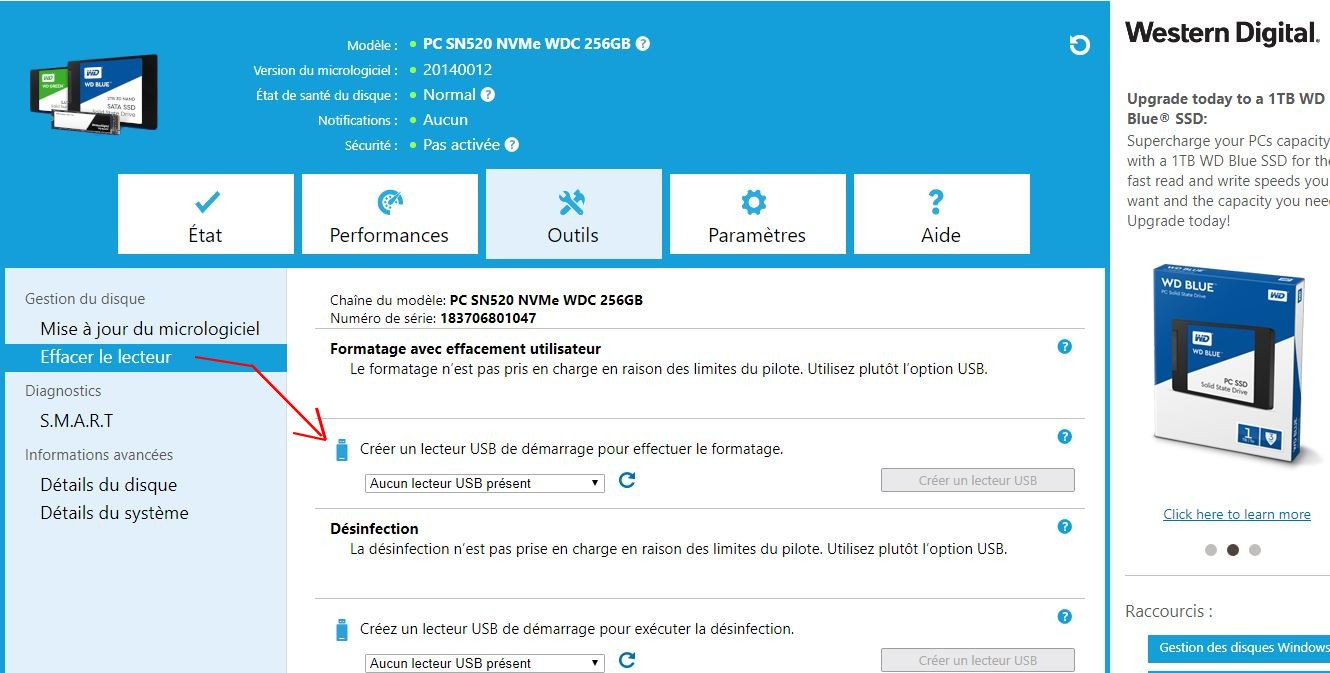Click Diagnostics section heading
The image size is (1330, 673).
coord(63,391)
